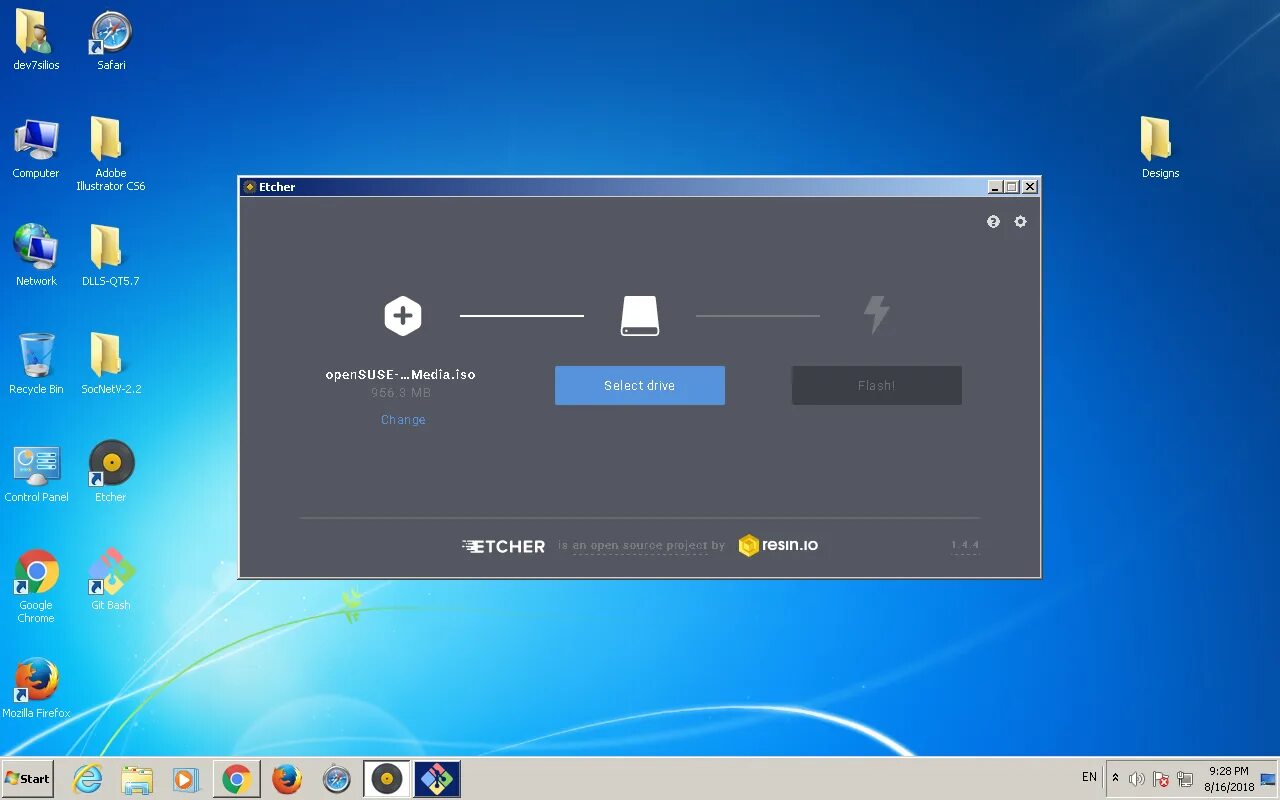1280x800 pixels.
Task: Select the Designs folder on desktop
Action: point(1160,148)
